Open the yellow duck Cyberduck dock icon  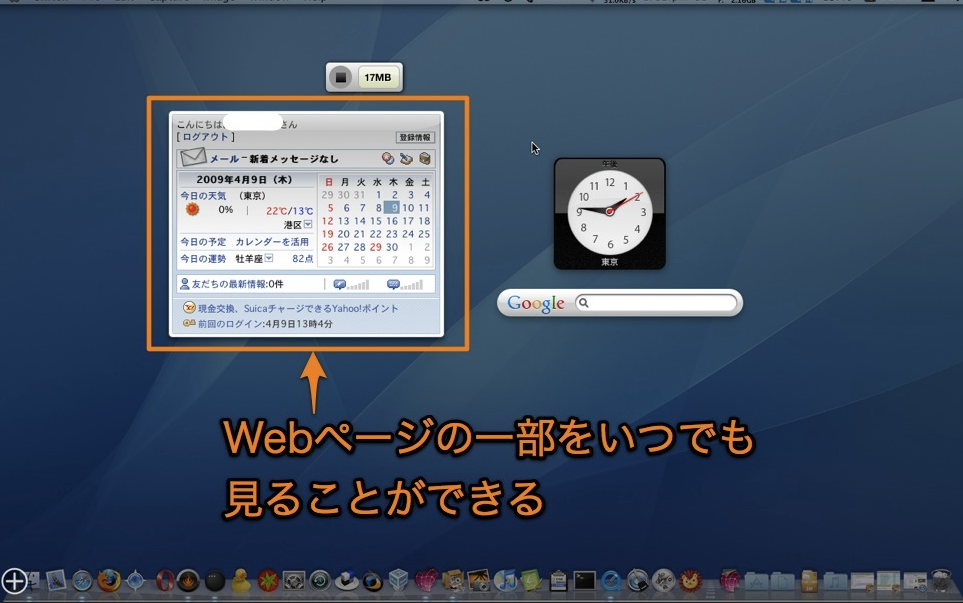tap(241, 581)
